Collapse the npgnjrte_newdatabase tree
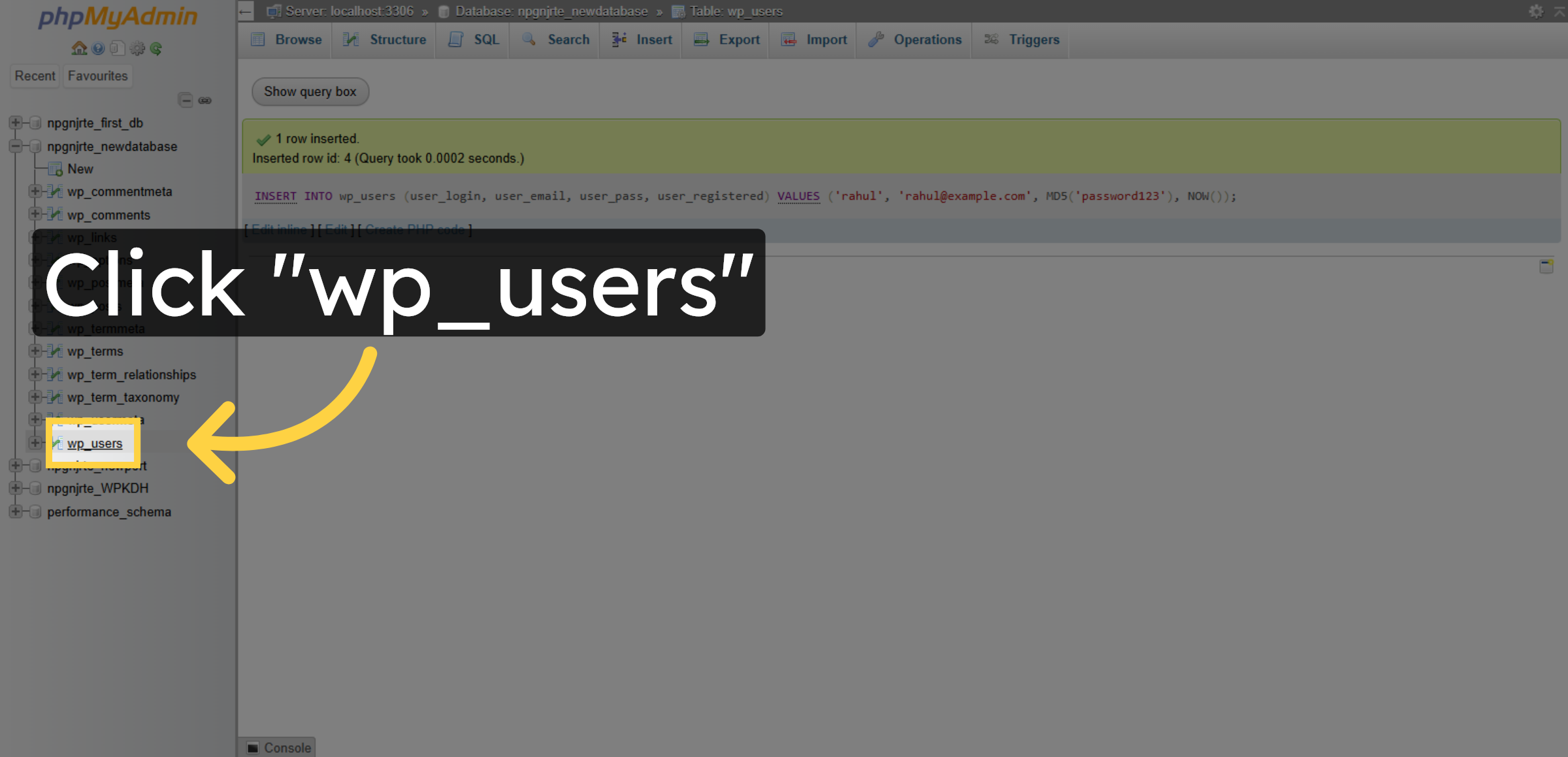 15,146
